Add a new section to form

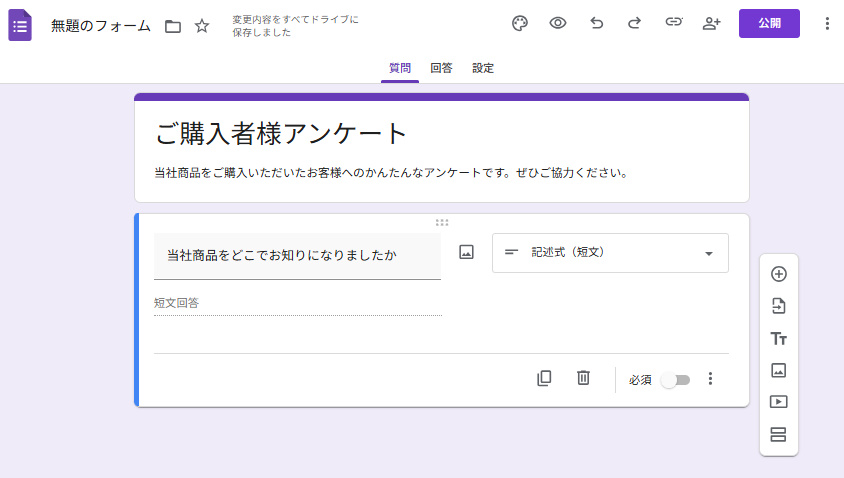click(x=779, y=434)
